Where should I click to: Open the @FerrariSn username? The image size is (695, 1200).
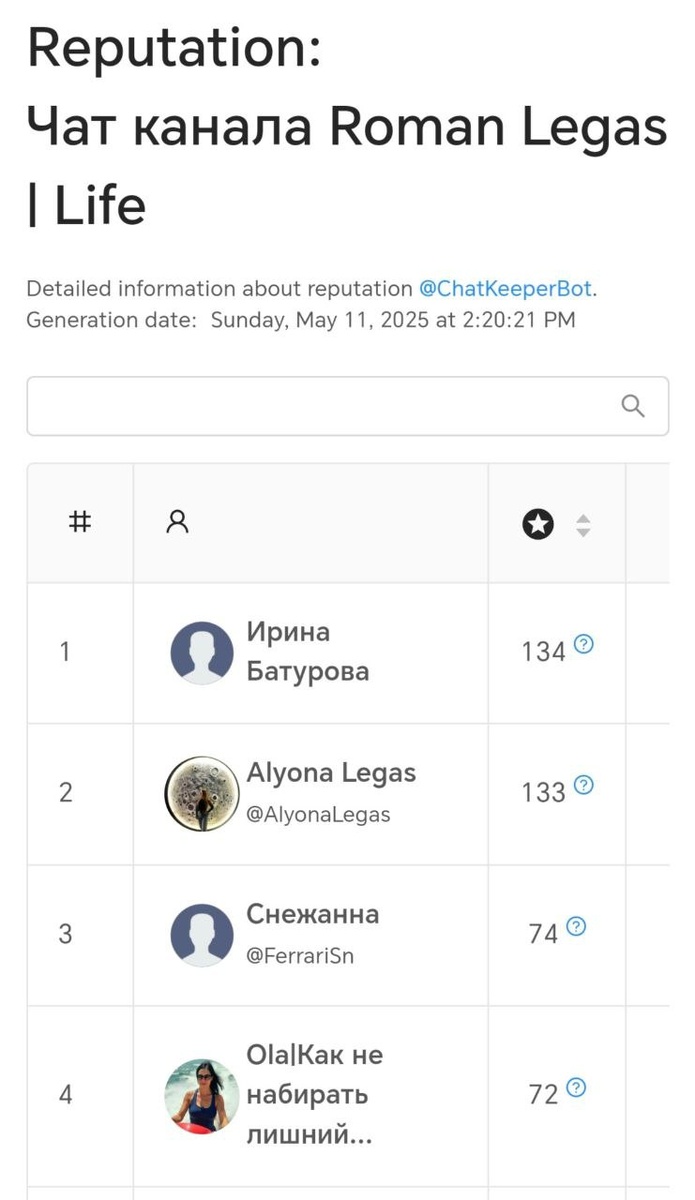(300, 956)
